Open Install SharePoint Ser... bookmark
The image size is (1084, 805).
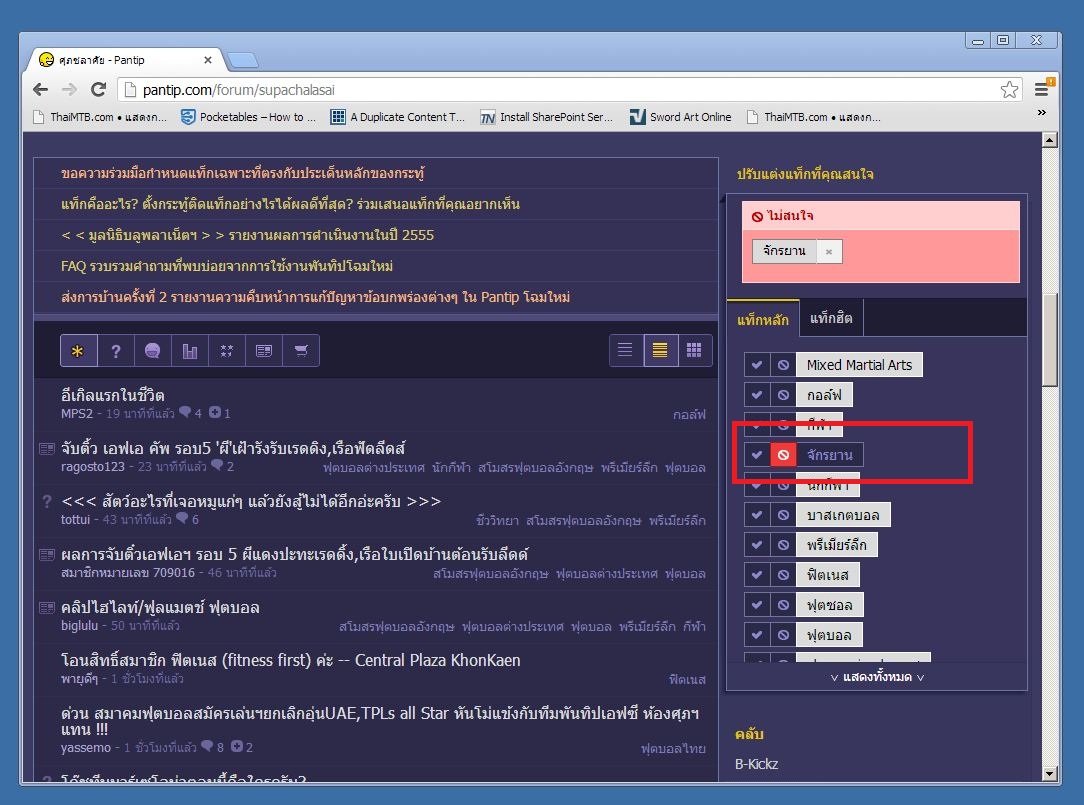[547, 117]
